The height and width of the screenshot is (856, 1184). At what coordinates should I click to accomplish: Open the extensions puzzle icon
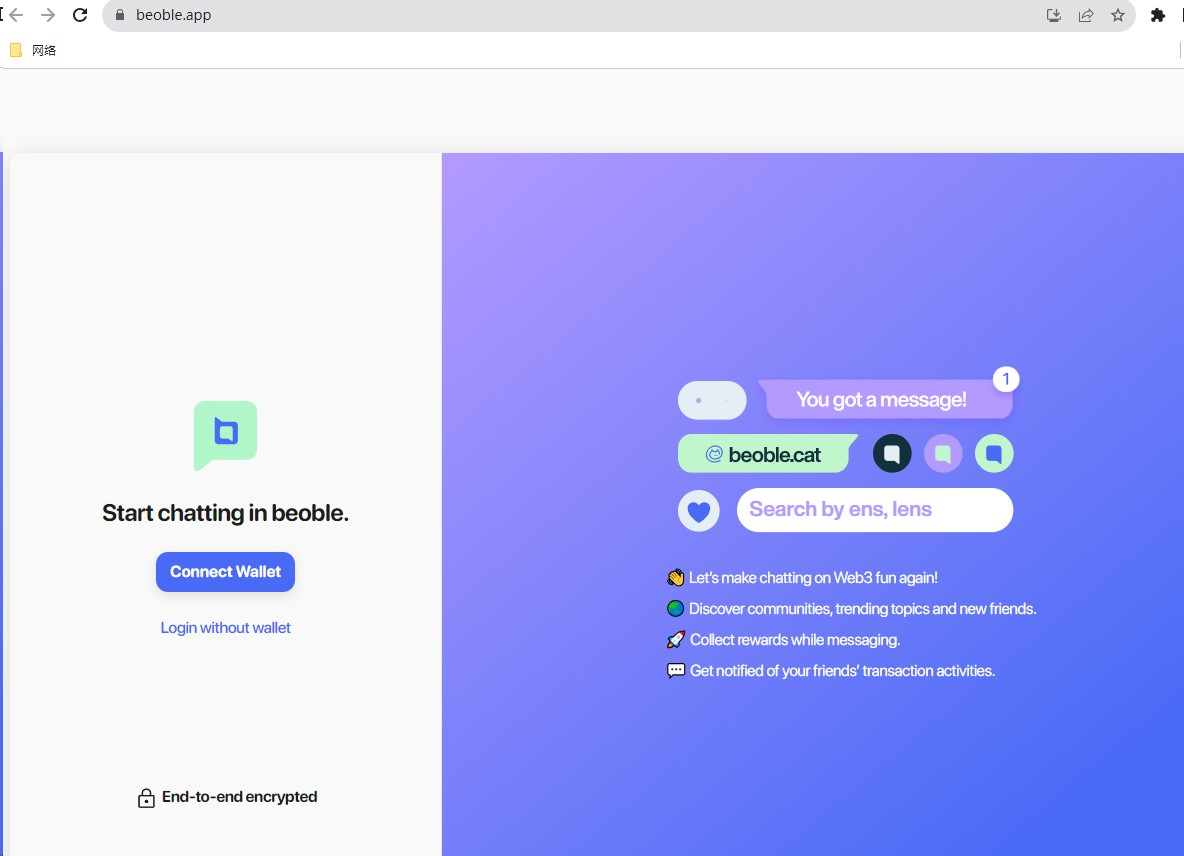click(1158, 15)
